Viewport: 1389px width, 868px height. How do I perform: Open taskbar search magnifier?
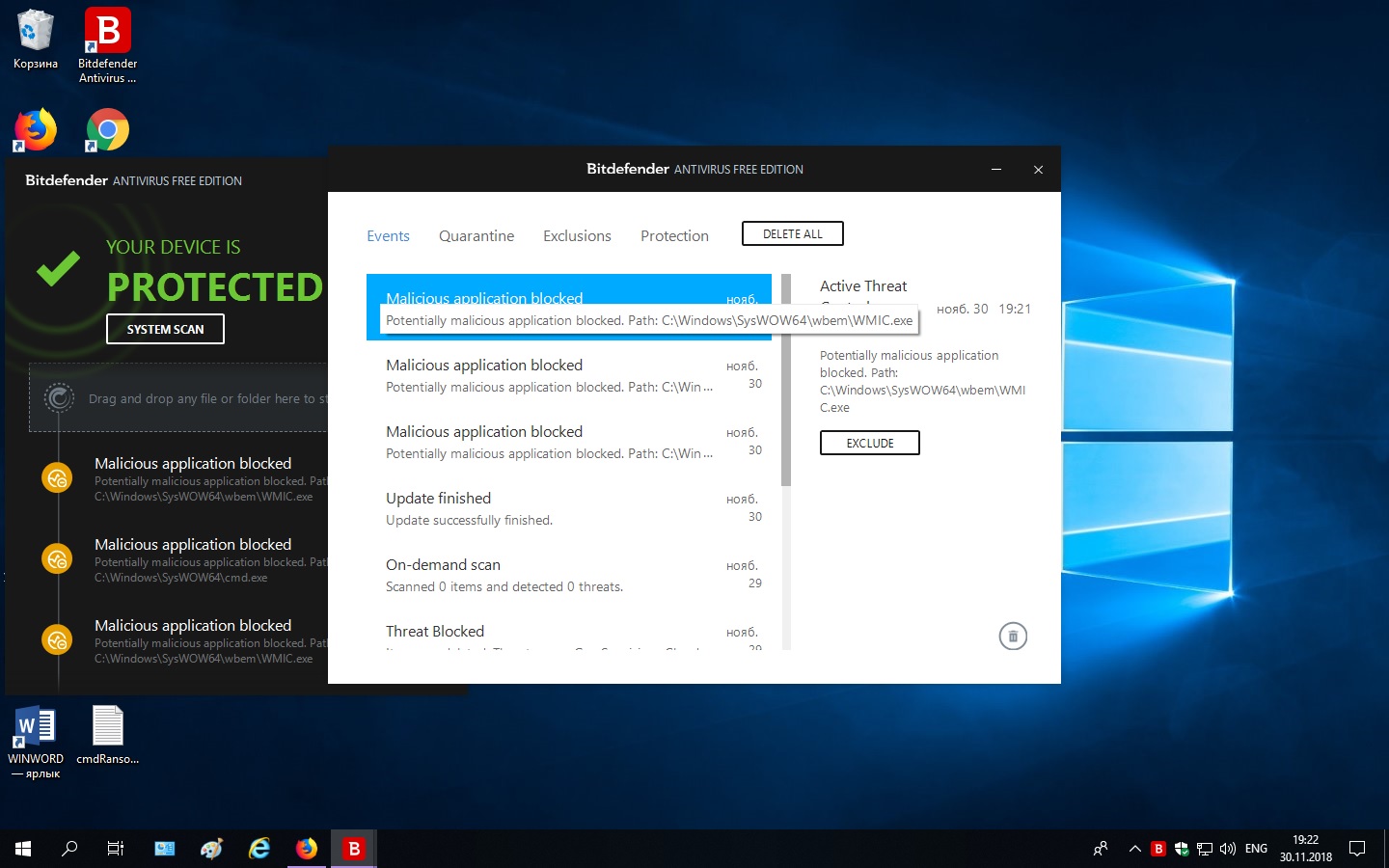(x=69, y=849)
